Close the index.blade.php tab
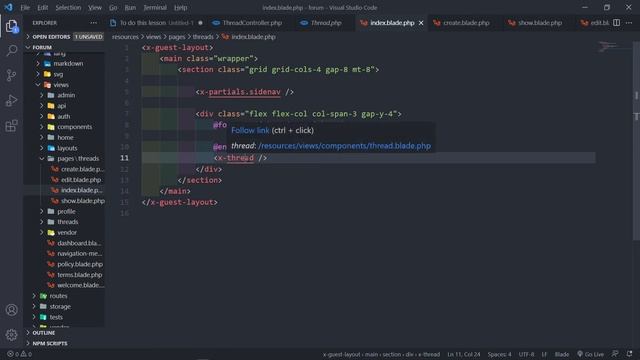Image resolution: width=640 pixels, height=360 pixels. tap(421, 23)
